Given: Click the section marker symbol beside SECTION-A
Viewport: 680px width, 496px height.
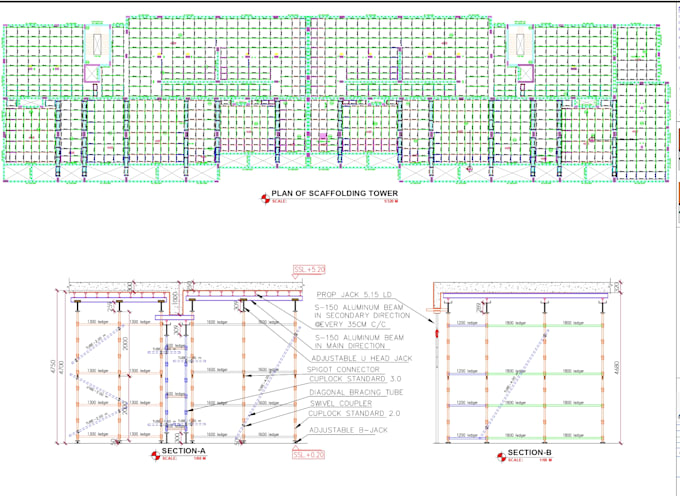Looking at the screenshot, I should tap(155, 456).
